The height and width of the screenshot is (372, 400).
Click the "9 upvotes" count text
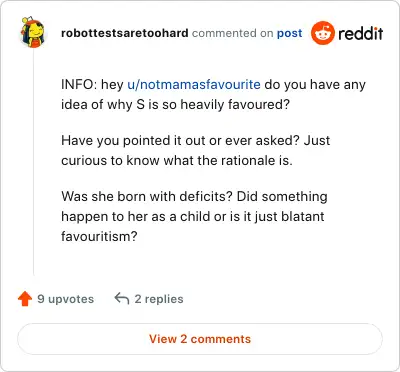65,299
